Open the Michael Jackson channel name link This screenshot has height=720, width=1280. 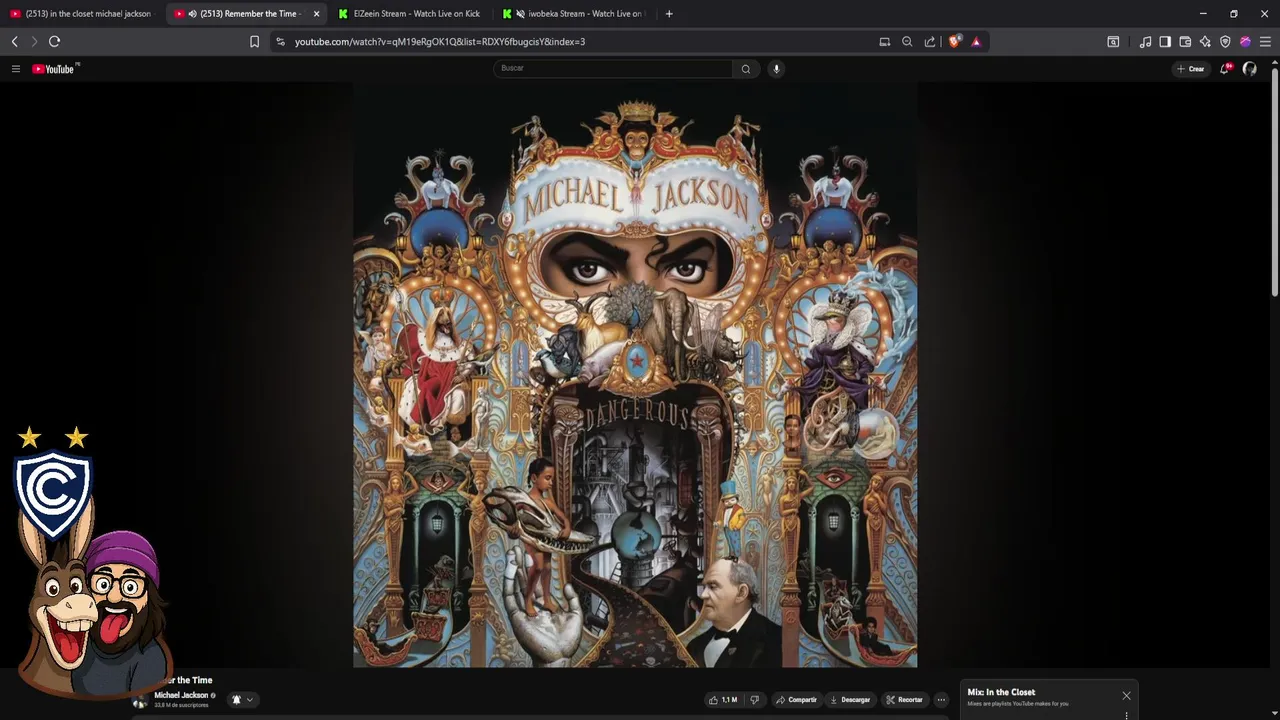(x=181, y=695)
